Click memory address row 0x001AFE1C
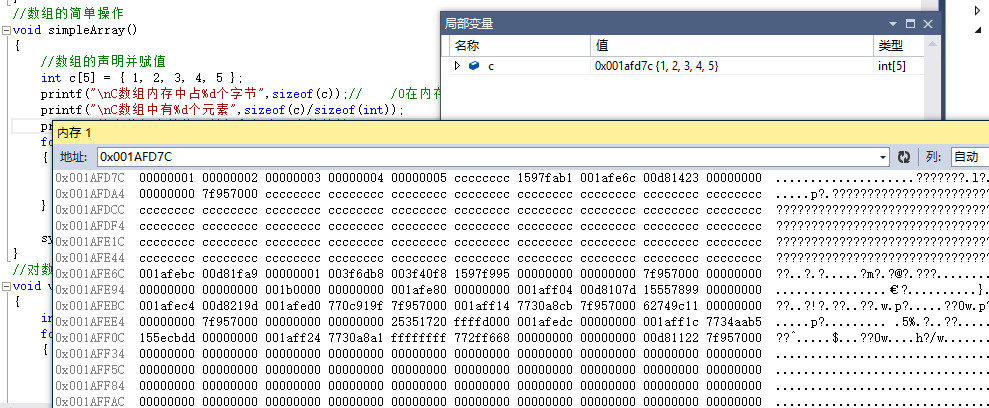Image resolution: width=989 pixels, height=408 pixels. 90,242
